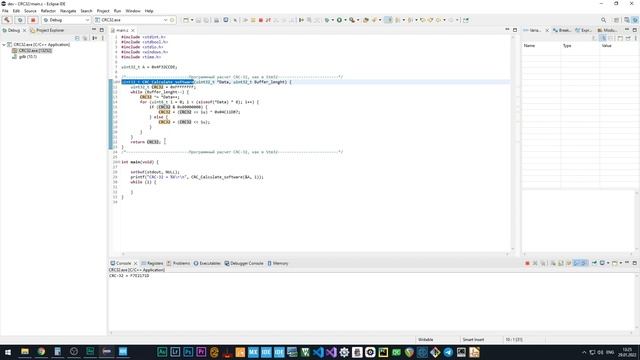The image size is (640, 360).
Task: Click the Disconnect toolbar icon
Action: pyautogui.click(x=268, y=20)
